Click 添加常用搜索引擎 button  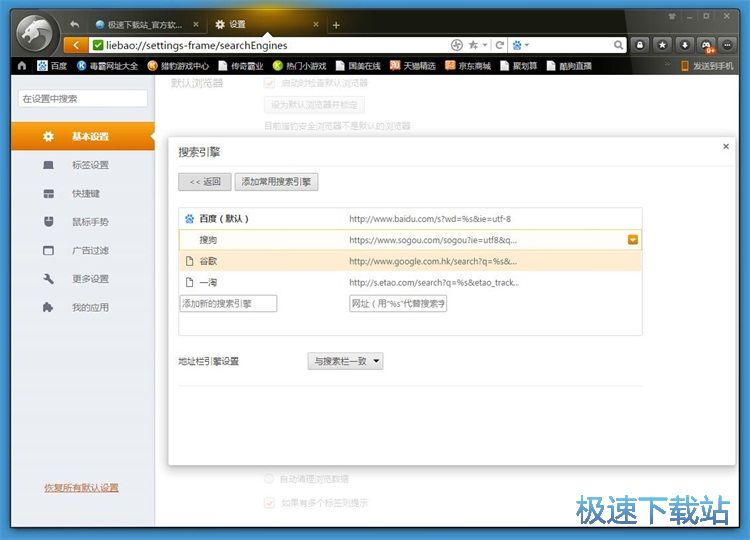pos(276,182)
